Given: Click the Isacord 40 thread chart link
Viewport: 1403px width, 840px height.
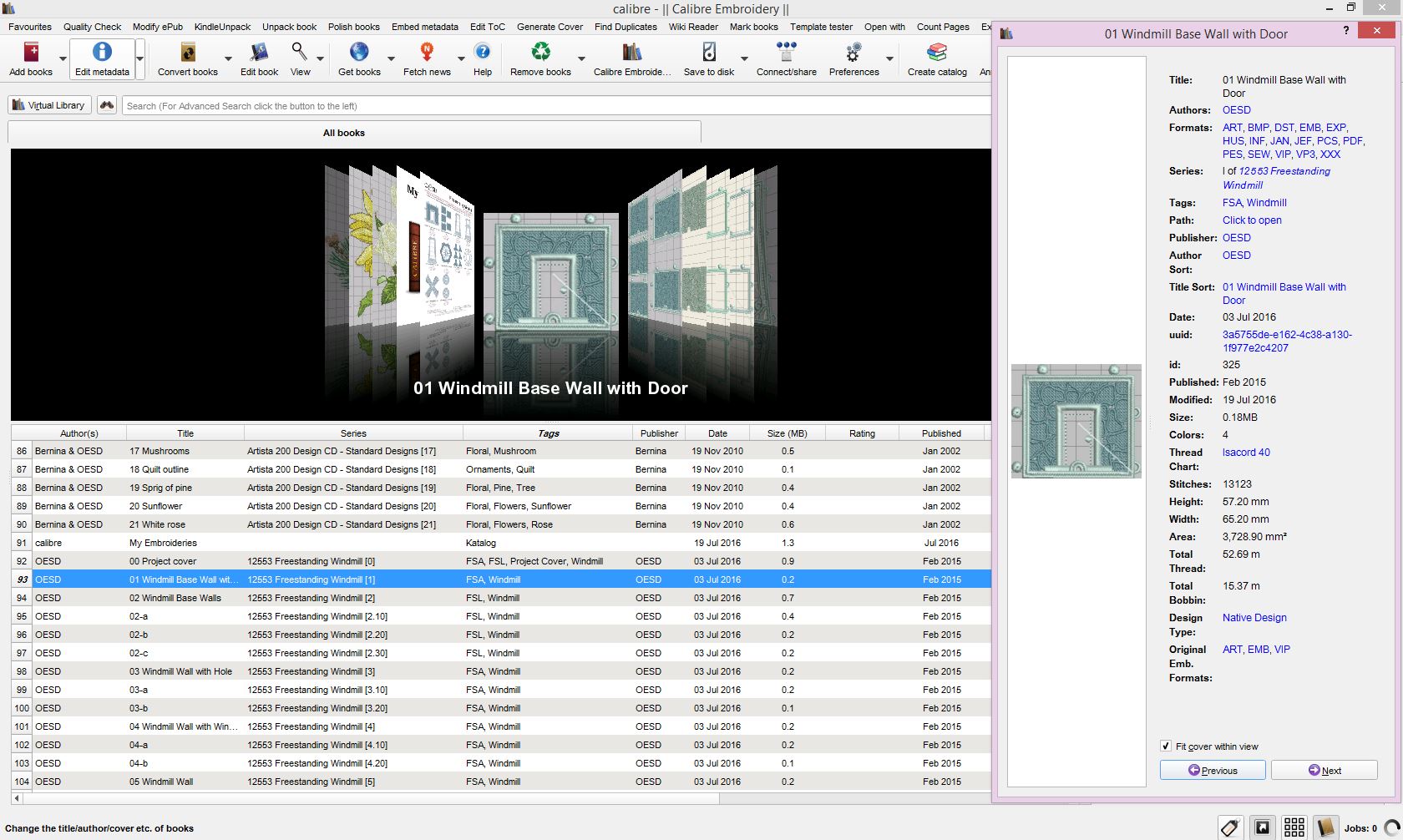Looking at the screenshot, I should pos(1246,453).
